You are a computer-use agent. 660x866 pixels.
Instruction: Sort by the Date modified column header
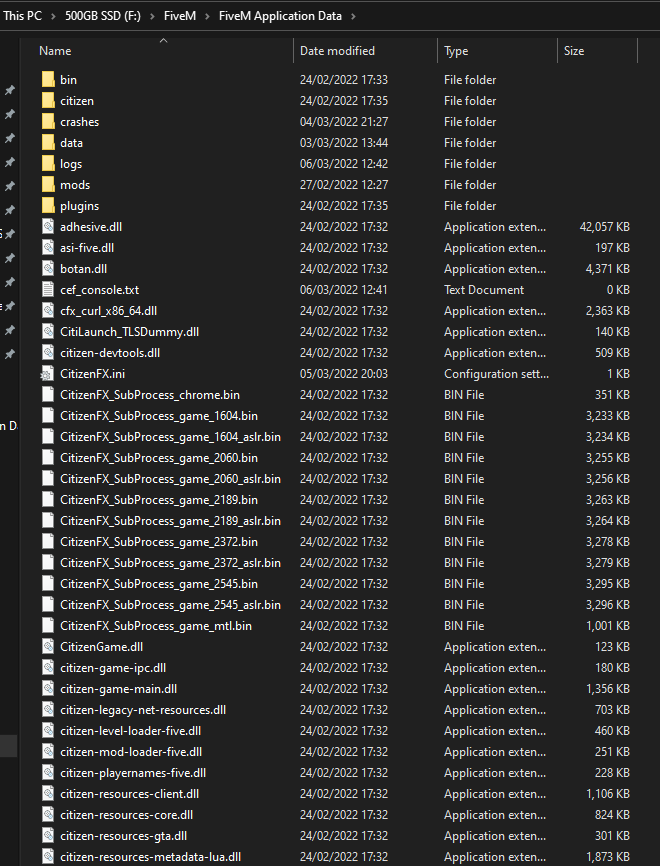coord(337,51)
